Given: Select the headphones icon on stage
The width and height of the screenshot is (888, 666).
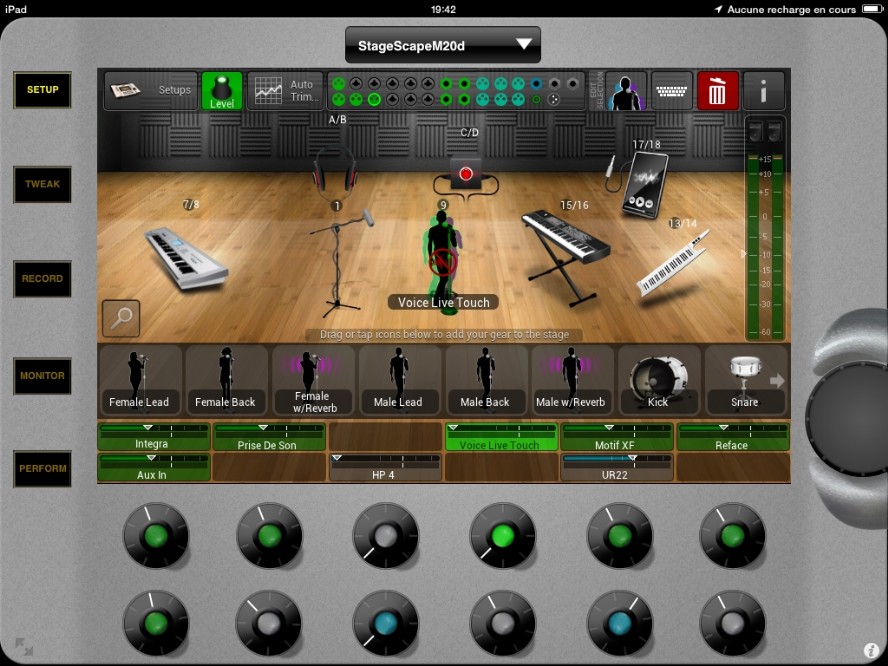Looking at the screenshot, I should click(334, 170).
